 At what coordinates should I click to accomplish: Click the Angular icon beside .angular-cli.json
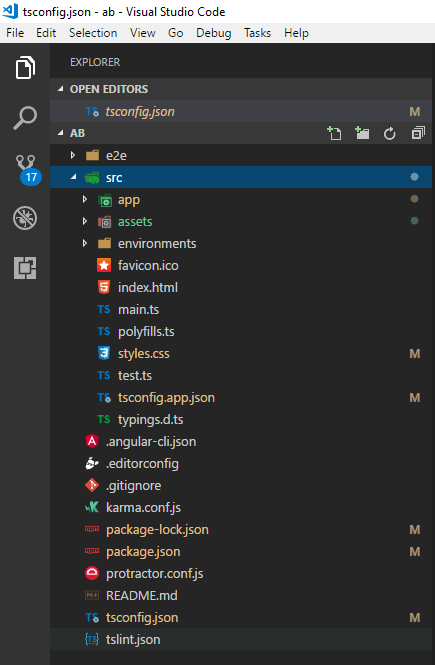[92, 441]
